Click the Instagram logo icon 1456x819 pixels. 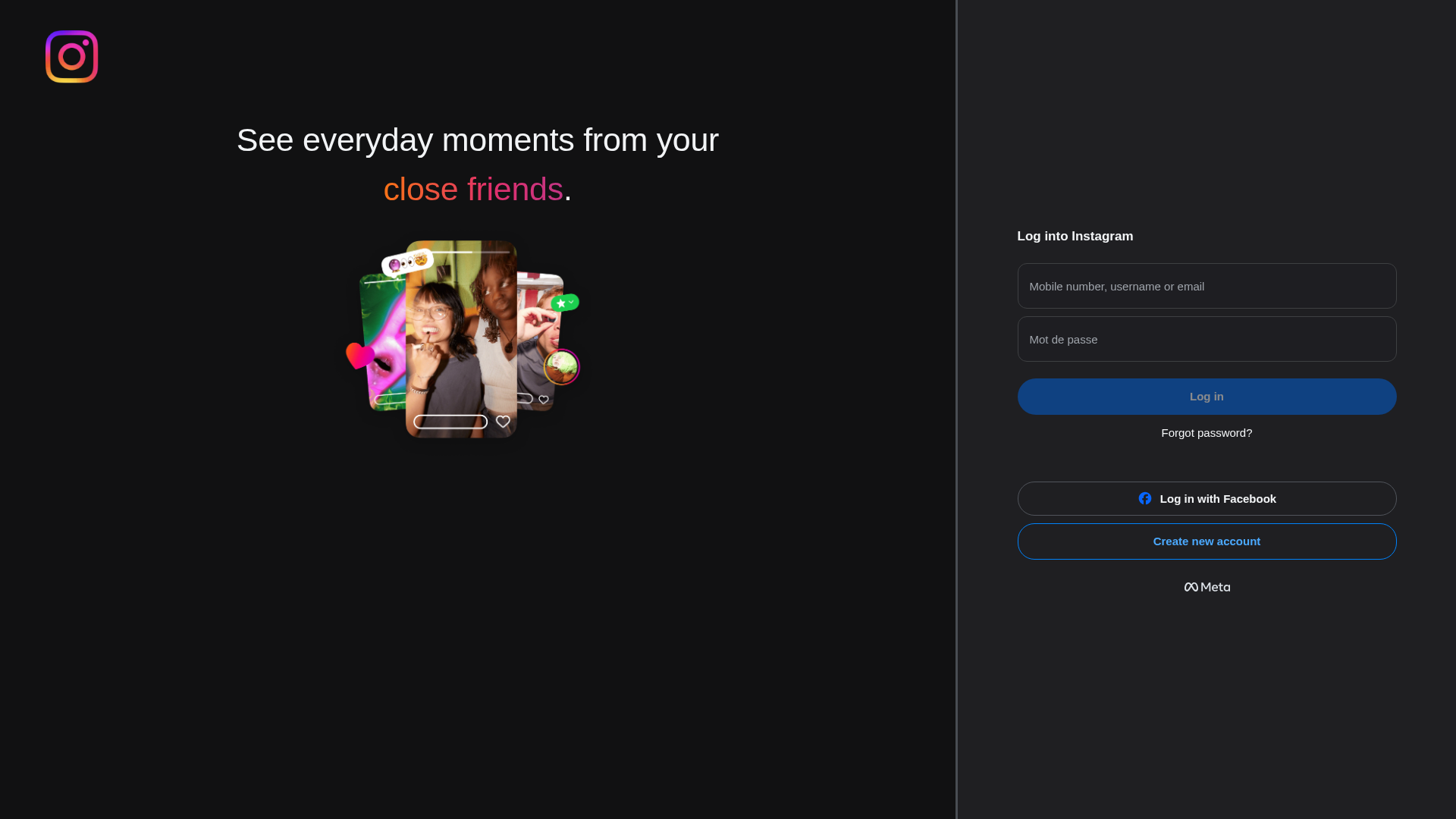[x=71, y=57]
